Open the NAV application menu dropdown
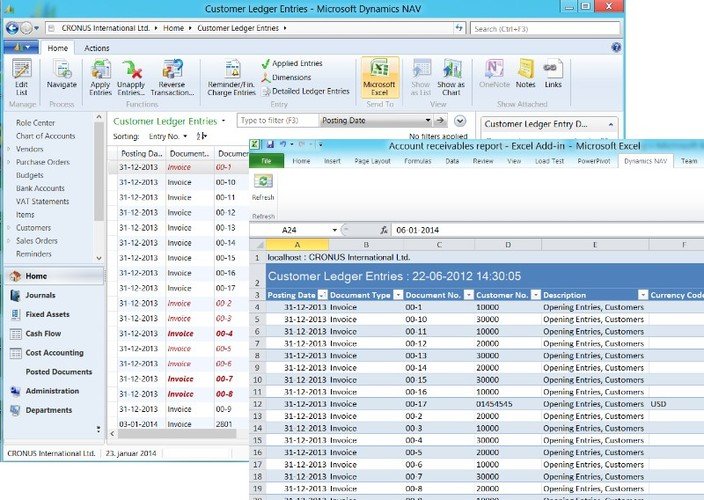704x500 pixels. coord(21,47)
